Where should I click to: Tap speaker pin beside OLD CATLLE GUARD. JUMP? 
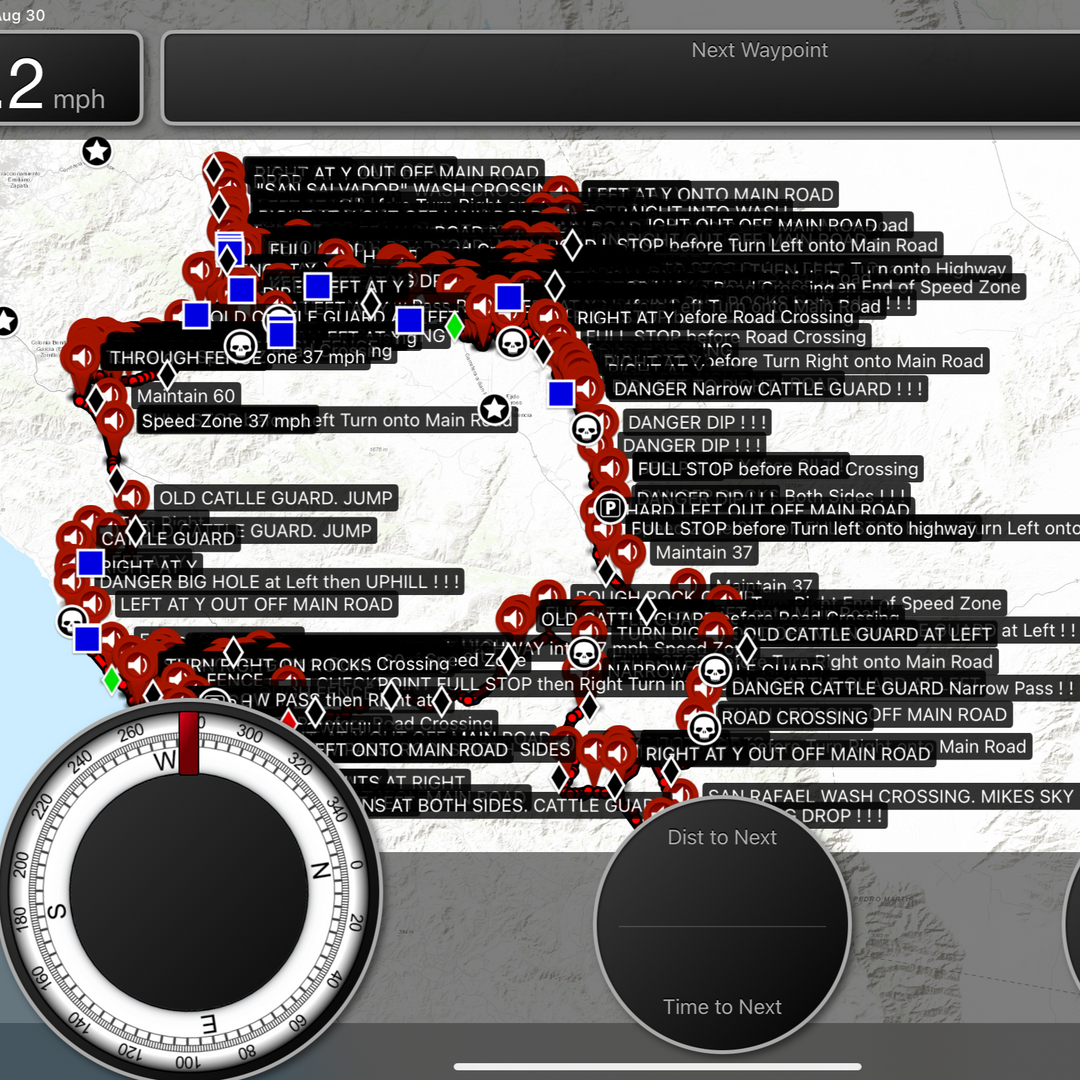click(x=133, y=497)
